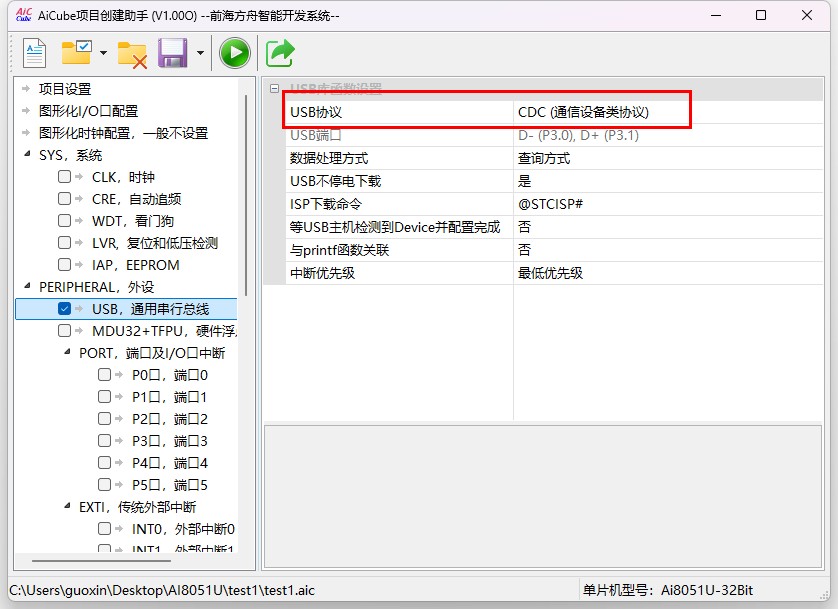Click the D- (P3.0), D+ (P3.1) value

pos(578,135)
